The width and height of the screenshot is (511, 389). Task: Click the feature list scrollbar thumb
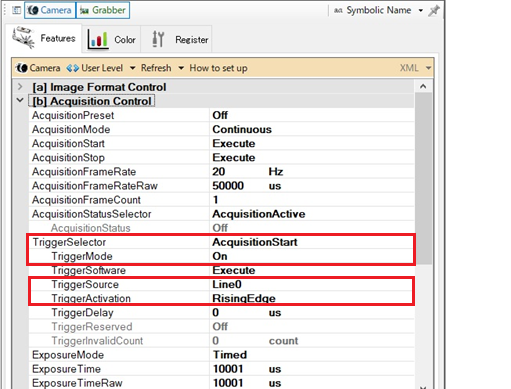point(423,178)
